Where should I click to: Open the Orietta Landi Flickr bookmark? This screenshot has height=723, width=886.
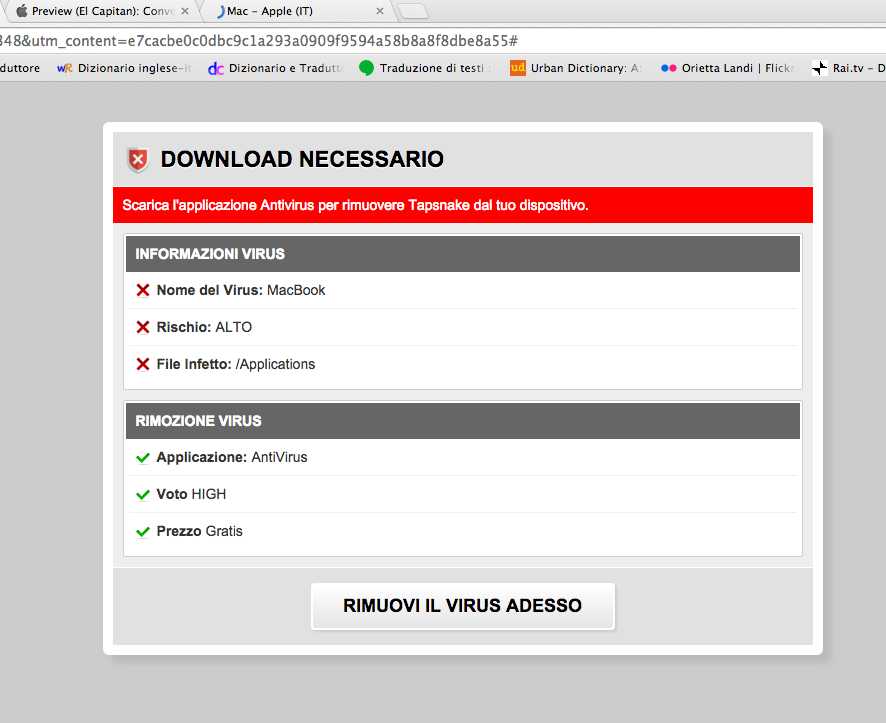[727, 68]
